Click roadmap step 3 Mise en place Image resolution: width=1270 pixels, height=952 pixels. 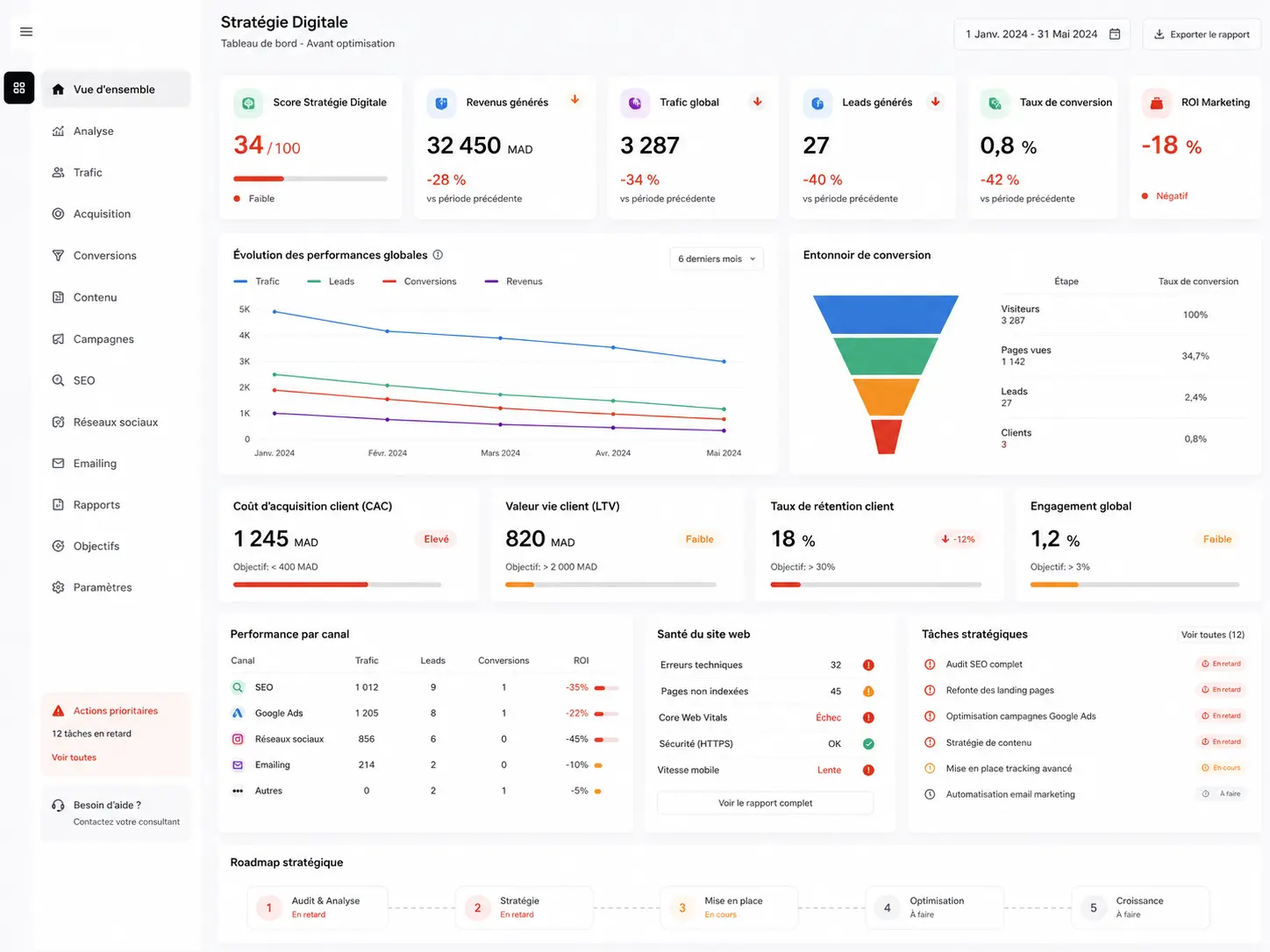tap(730, 907)
